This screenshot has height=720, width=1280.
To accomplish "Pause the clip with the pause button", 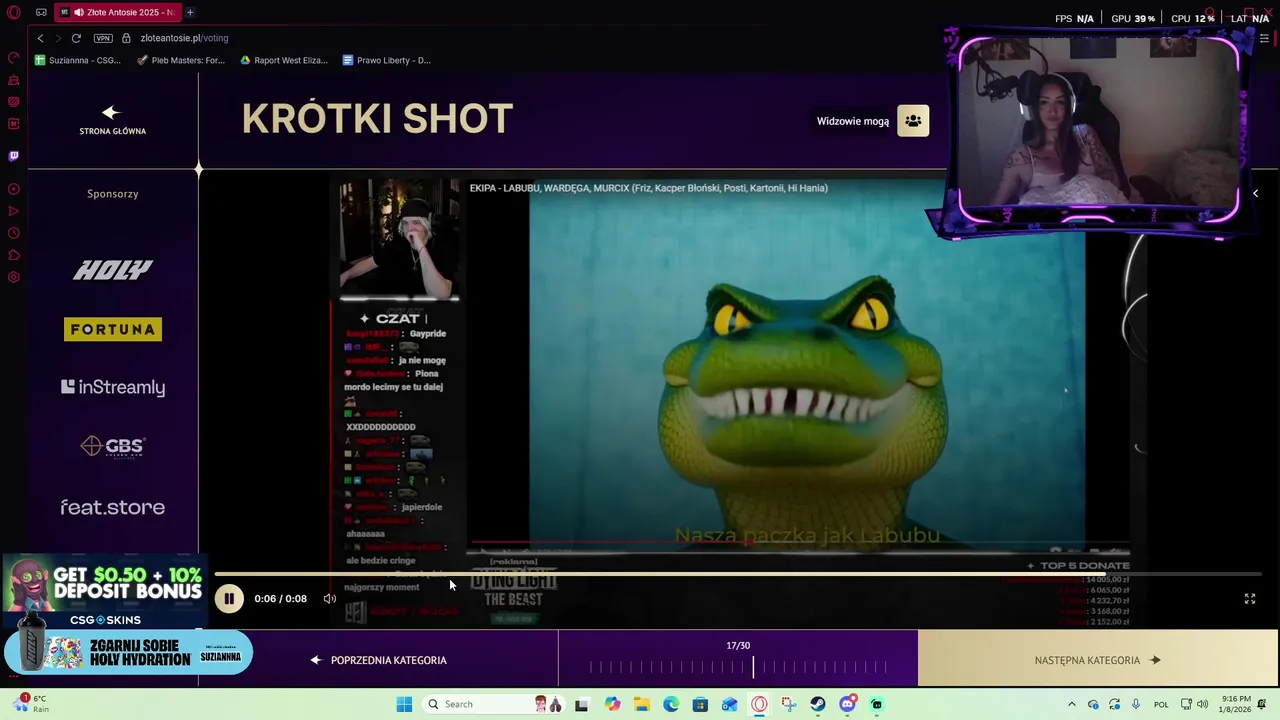I will 229,599.
